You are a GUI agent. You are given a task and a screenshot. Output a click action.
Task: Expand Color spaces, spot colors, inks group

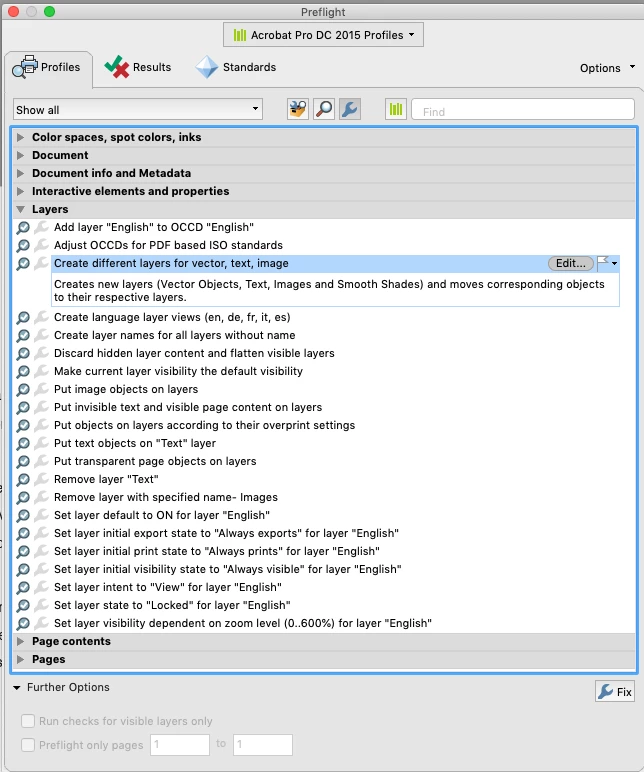[20, 137]
